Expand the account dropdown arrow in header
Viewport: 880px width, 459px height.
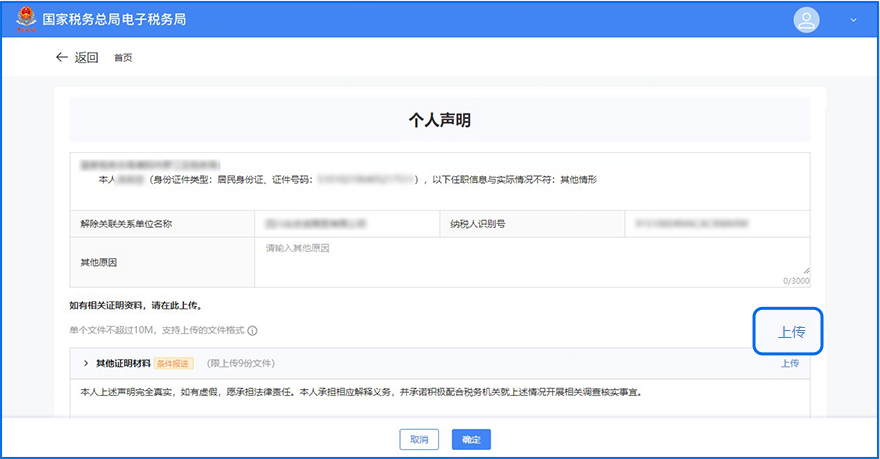(x=853, y=20)
